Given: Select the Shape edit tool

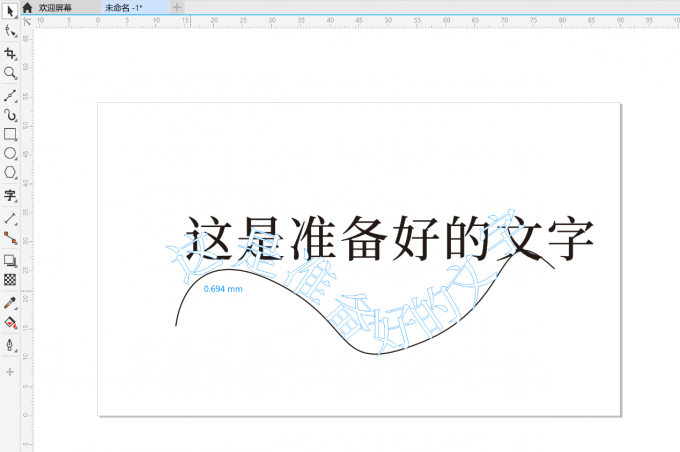Looking at the screenshot, I should tap(10, 32).
